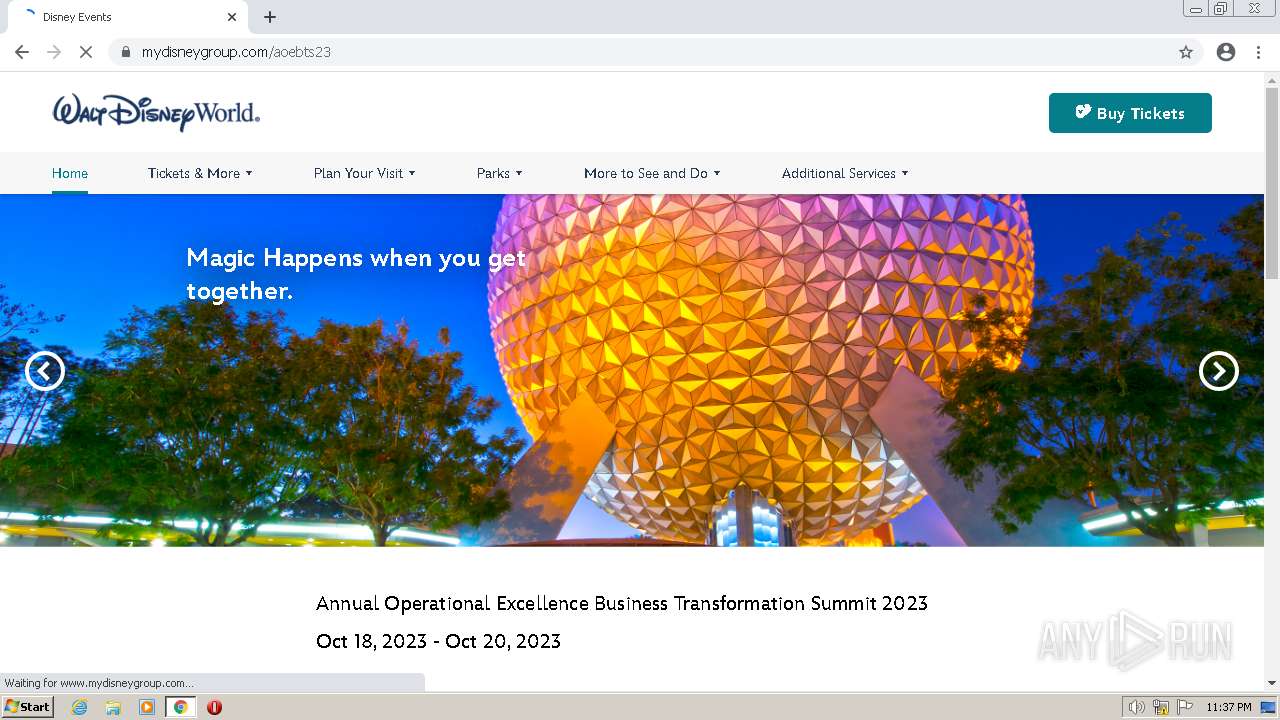
Task: Select the Disney Events tab
Action: (x=128, y=17)
